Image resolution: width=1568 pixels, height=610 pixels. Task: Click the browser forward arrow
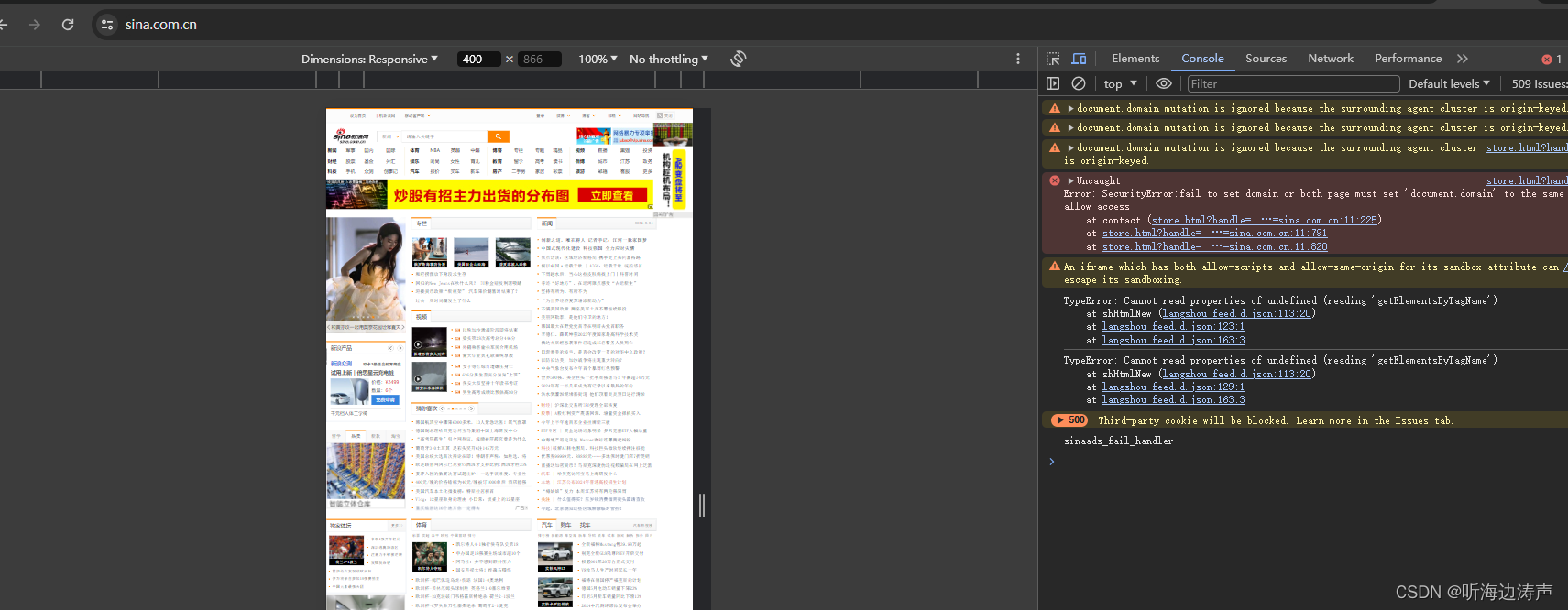click(35, 25)
